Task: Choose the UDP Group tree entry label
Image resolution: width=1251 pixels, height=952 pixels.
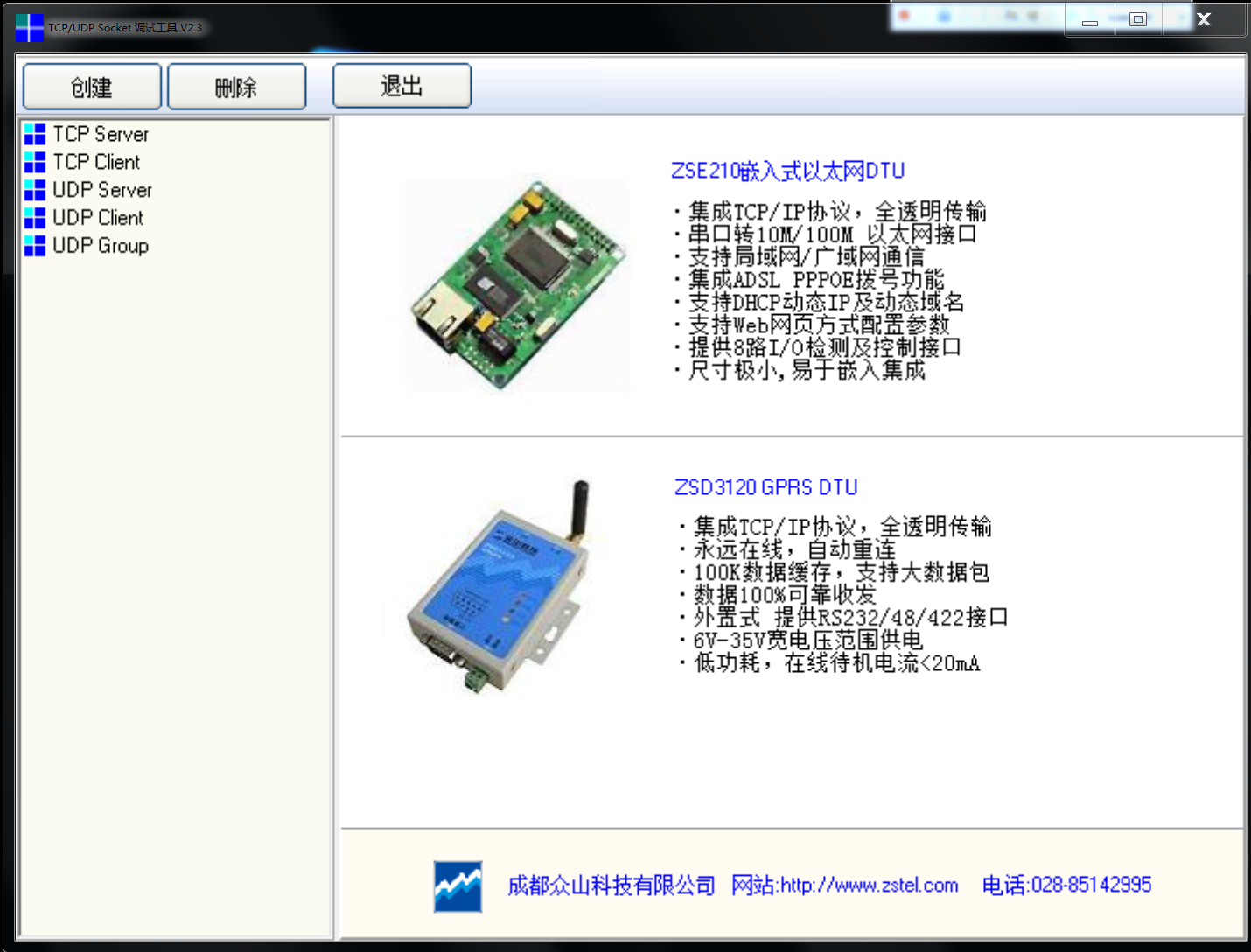Action: pos(101,246)
